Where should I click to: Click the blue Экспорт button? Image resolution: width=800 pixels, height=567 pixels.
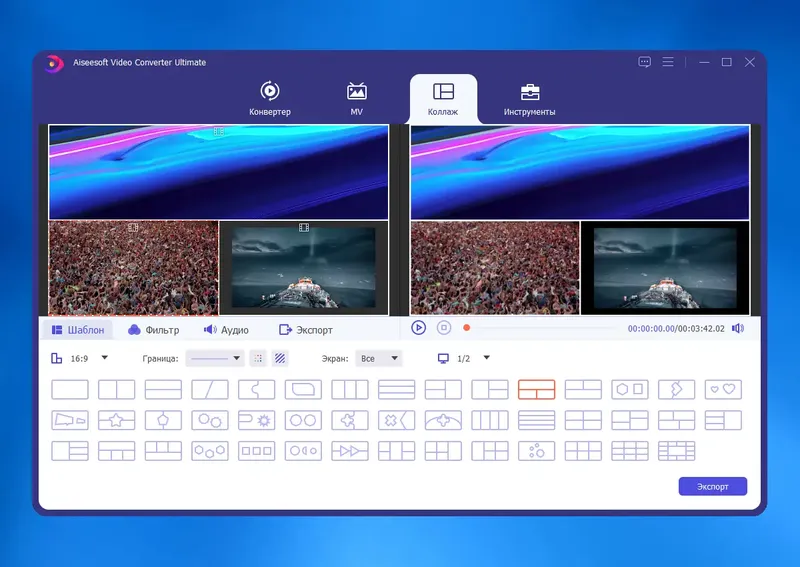click(x=713, y=486)
